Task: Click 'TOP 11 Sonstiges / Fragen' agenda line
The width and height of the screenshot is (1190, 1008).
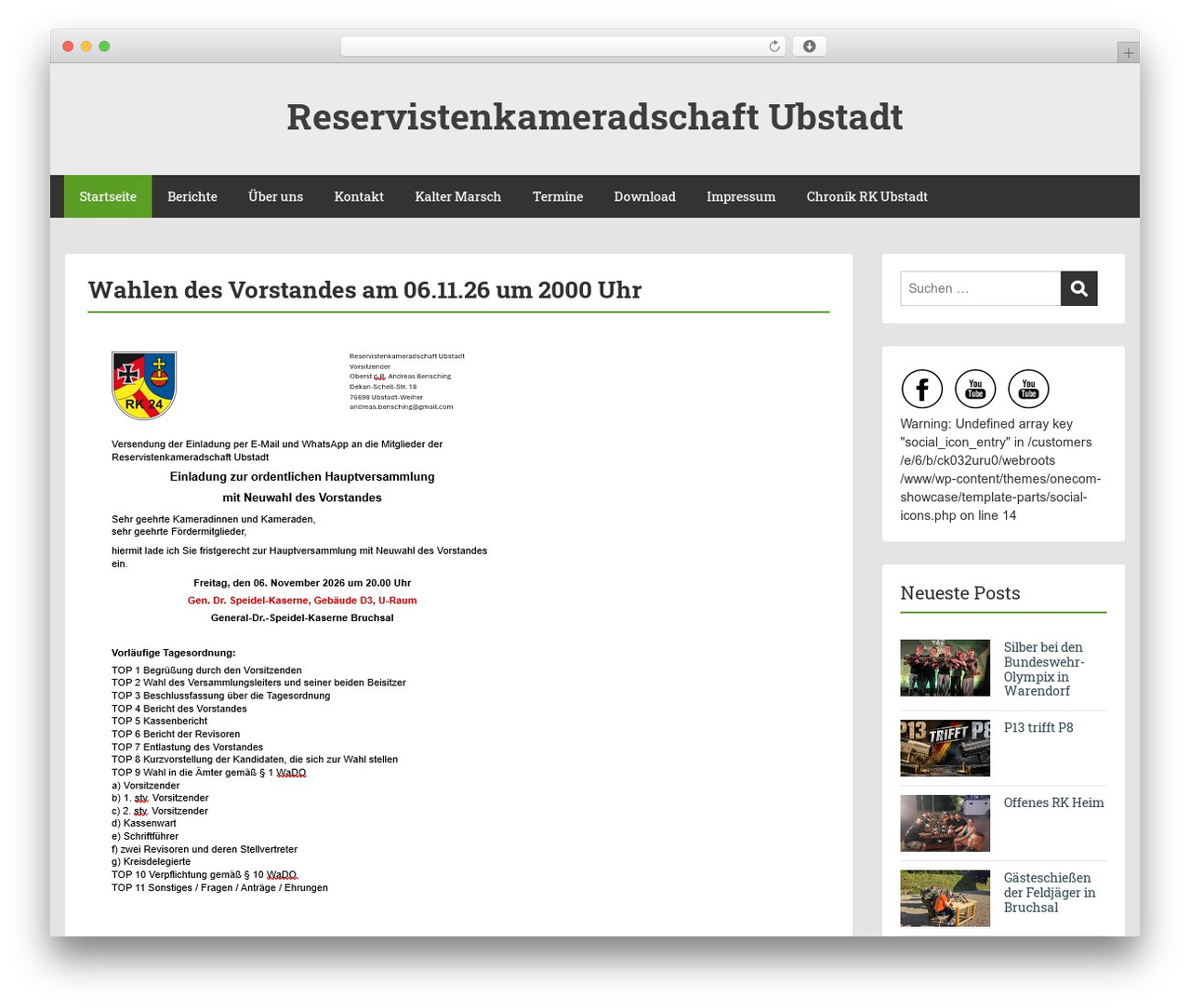Action: tap(219, 888)
